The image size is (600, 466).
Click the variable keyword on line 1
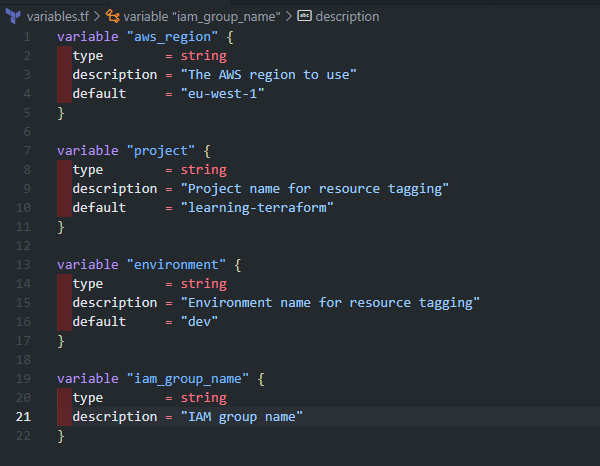click(x=88, y=37)
